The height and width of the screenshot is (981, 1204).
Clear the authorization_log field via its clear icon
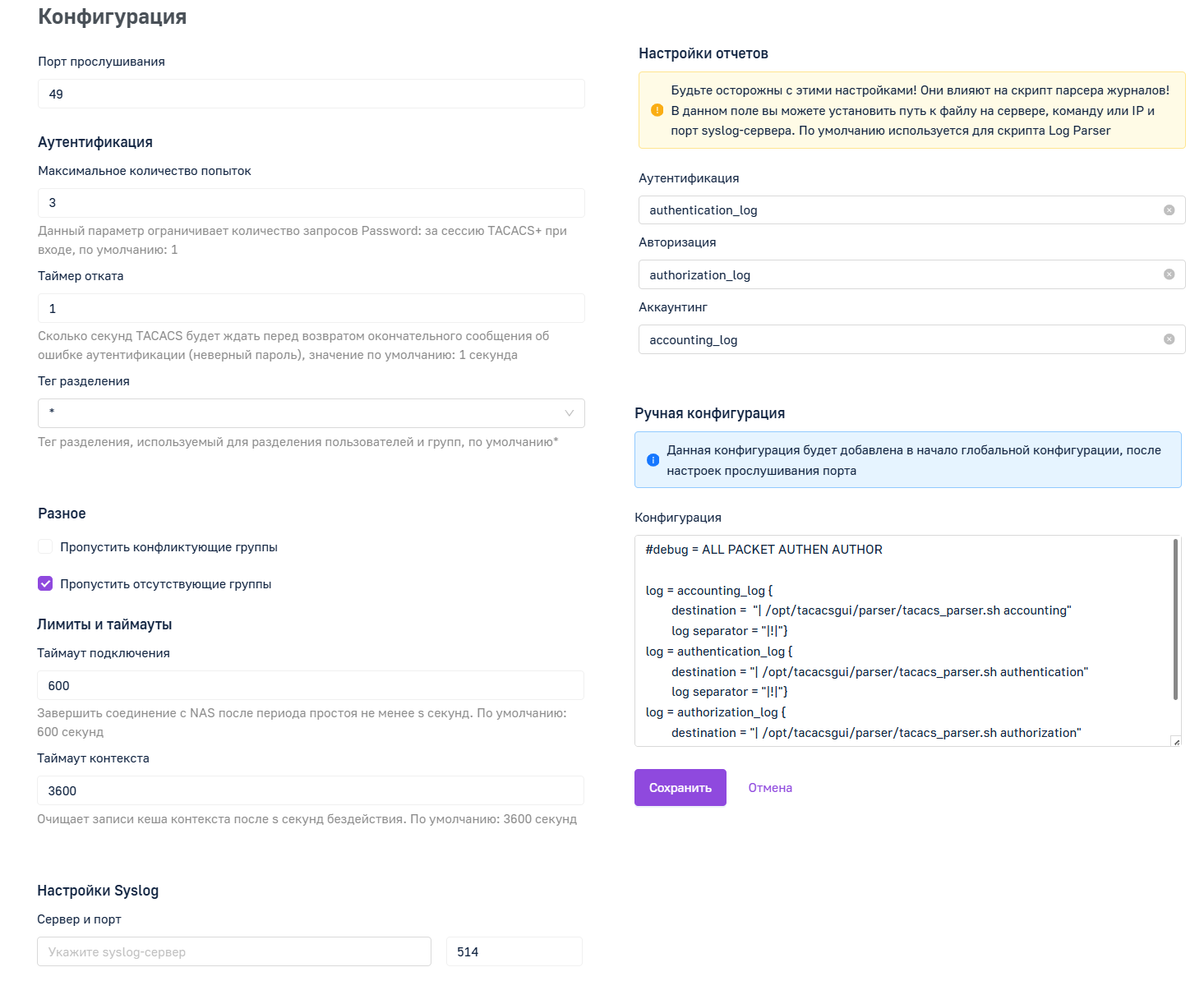coord(1169,274)
